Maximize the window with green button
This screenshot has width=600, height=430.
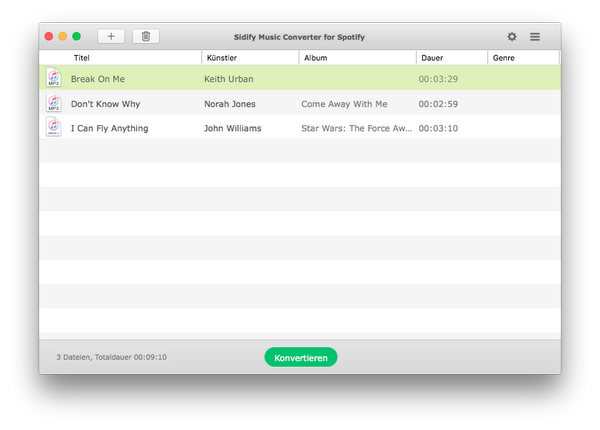click(x=77, y=36)
